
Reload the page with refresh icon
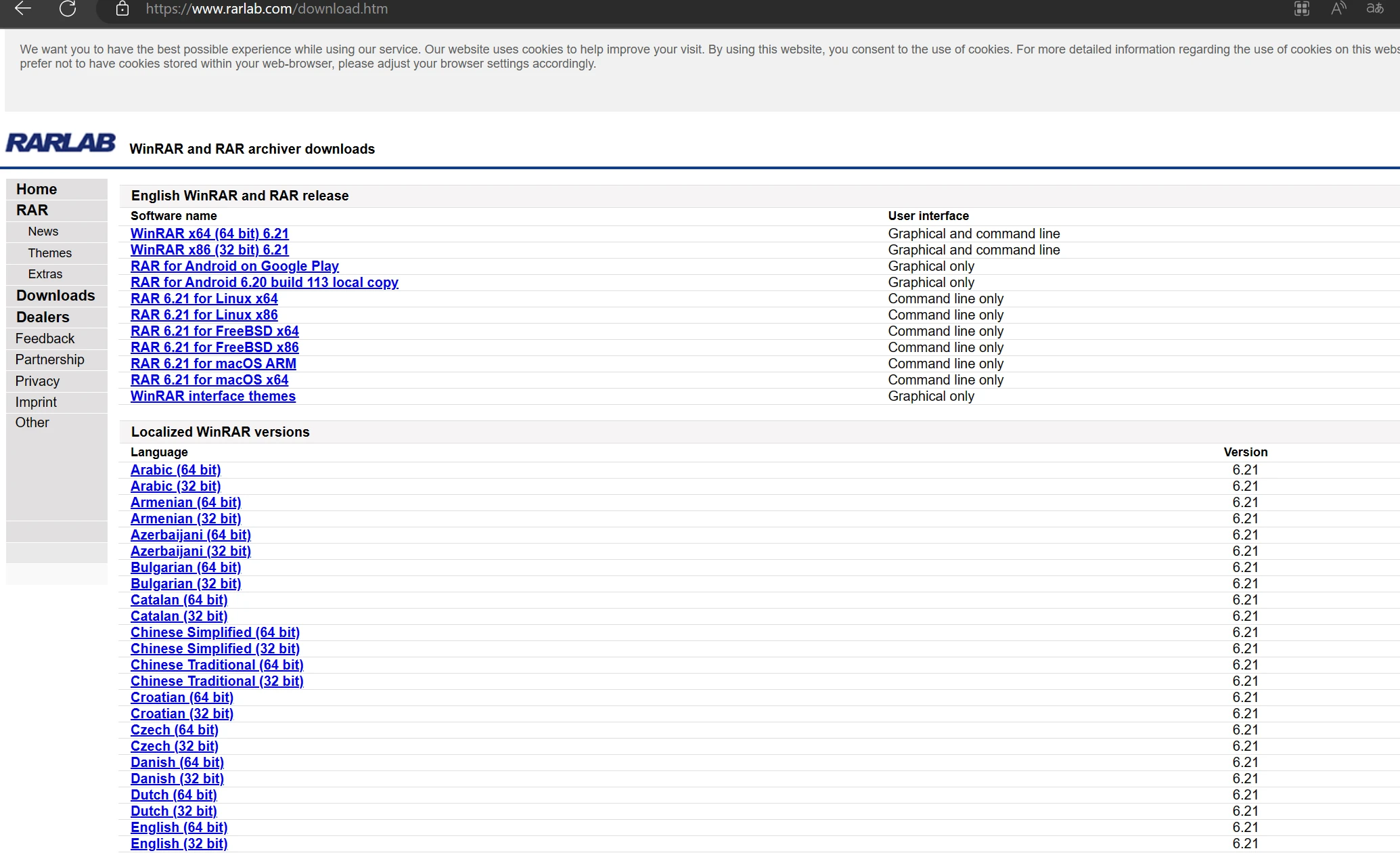pos(68,9)
